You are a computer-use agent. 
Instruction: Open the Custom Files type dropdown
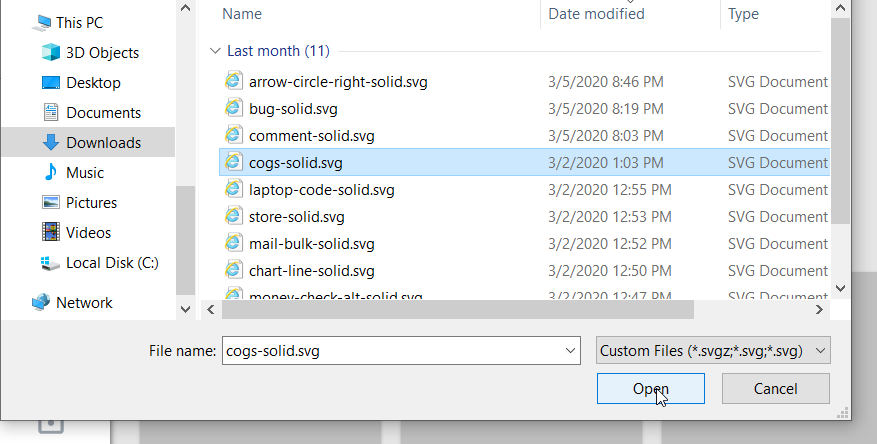pos(713,351)
